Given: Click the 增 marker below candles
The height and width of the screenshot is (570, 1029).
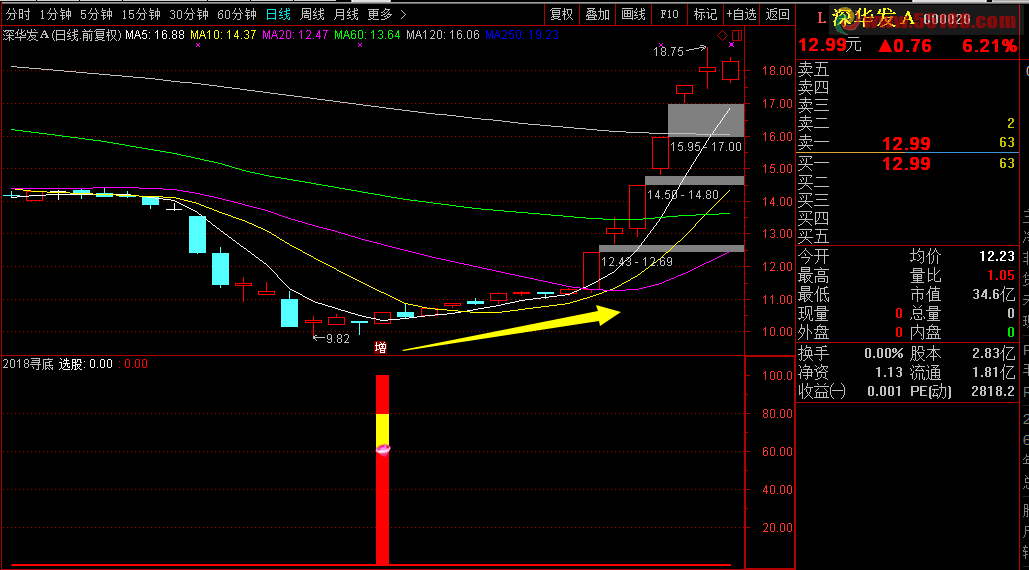Looking at the screenshot, I should pyautogui.click(x=380, y=348).
